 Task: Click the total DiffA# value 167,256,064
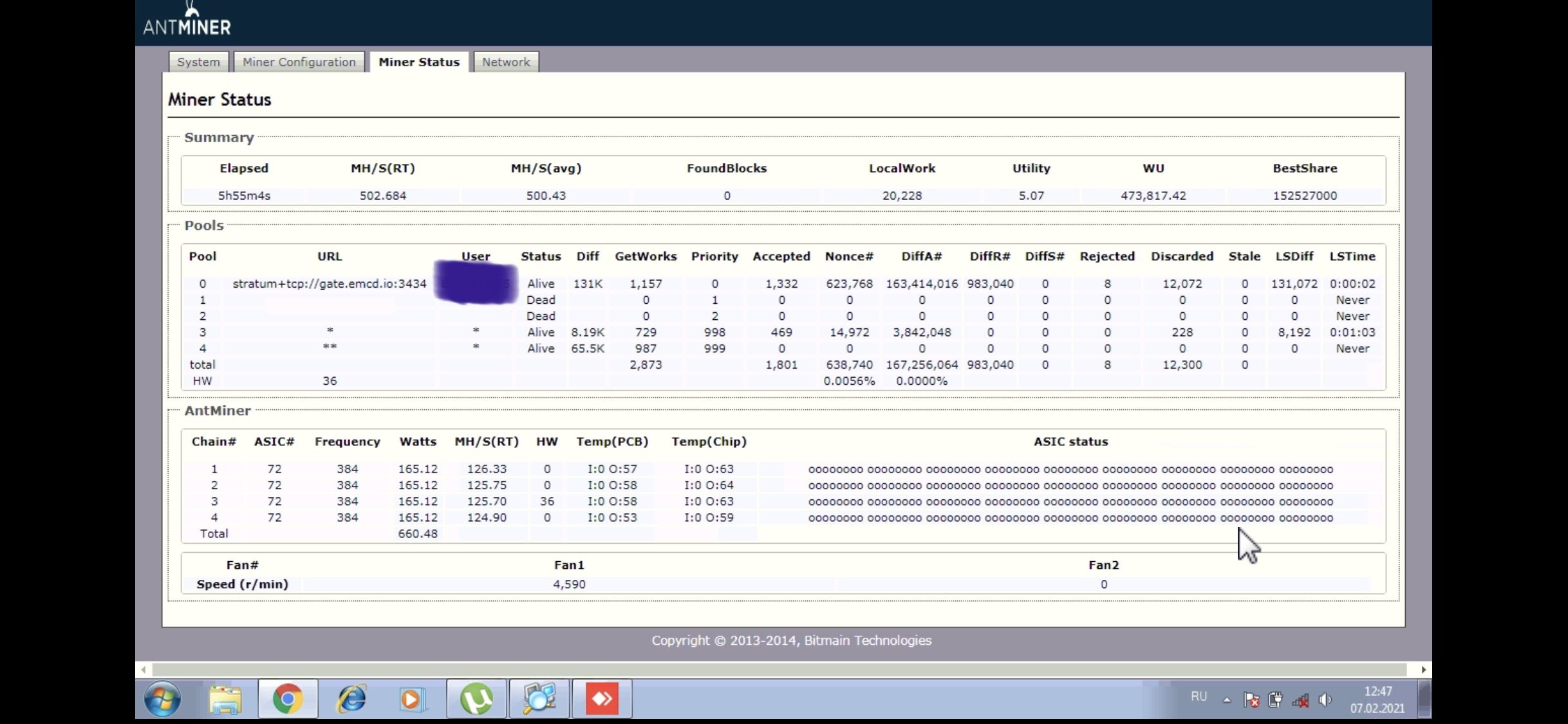pyautogui.click(x=922, y=365)
